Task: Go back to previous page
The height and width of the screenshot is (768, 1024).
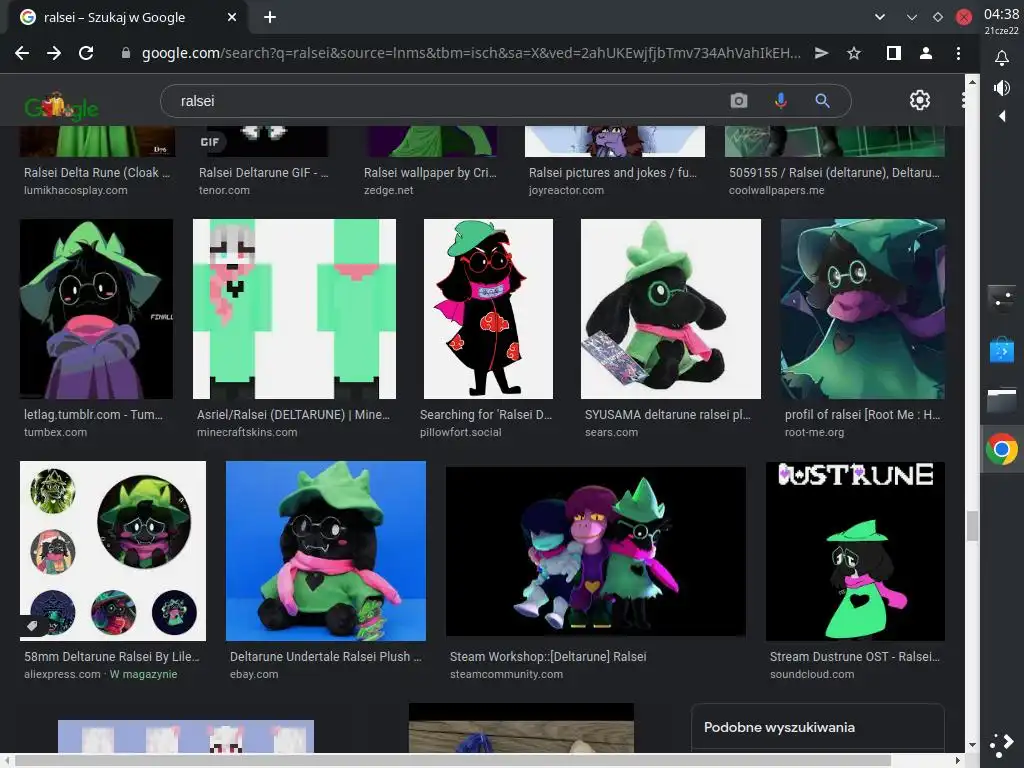Action: pyautogui.click(x=22, y=54)
